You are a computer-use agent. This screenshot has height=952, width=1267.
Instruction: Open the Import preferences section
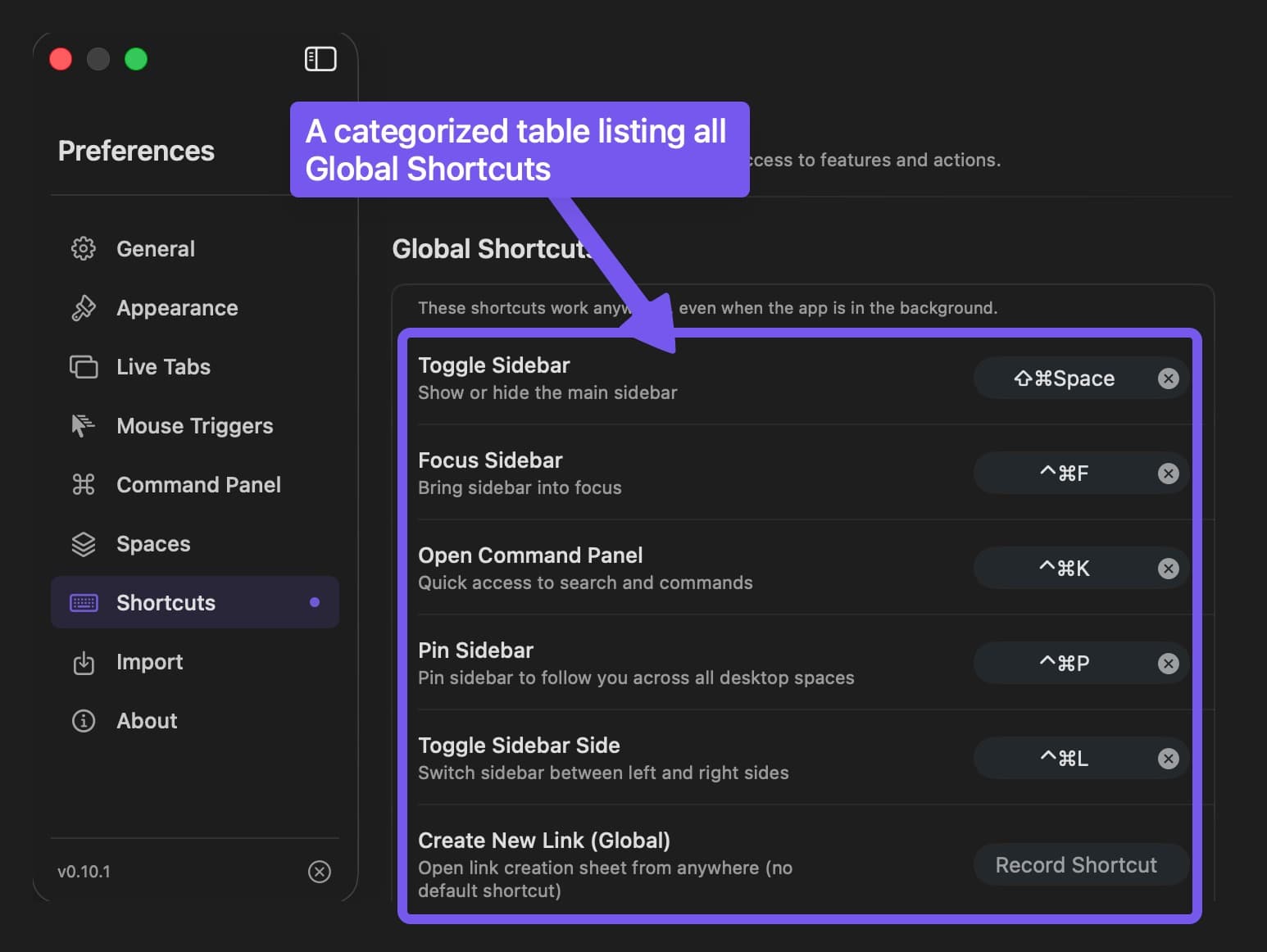pos(150,662)
